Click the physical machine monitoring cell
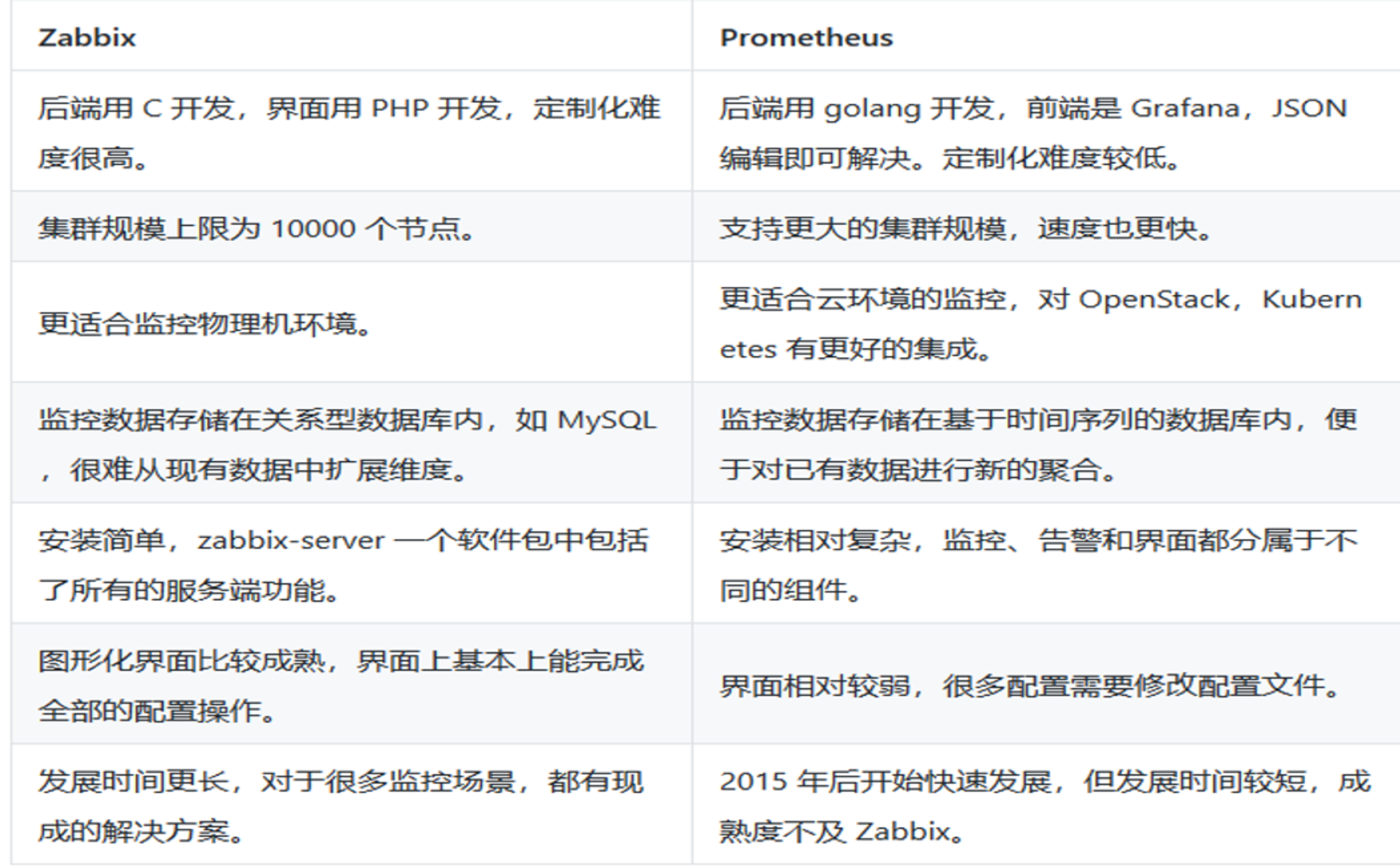This screenshot has width=1400, height=867. point(204,324)
